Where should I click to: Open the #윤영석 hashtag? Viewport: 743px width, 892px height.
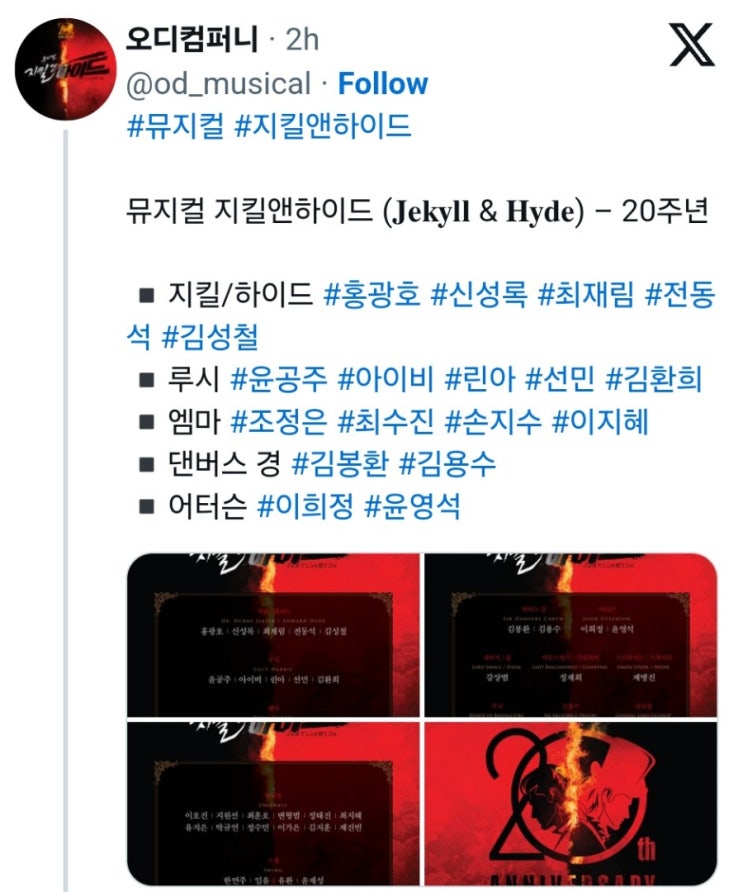pyautogui.click(x=412, y=506)
